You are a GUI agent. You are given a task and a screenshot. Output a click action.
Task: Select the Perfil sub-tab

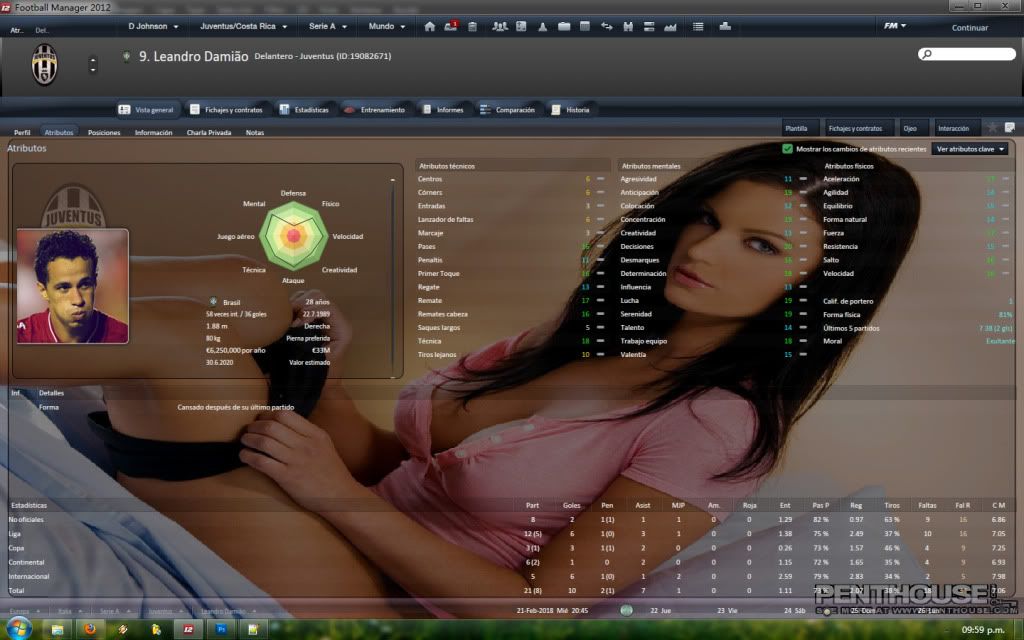22,133
